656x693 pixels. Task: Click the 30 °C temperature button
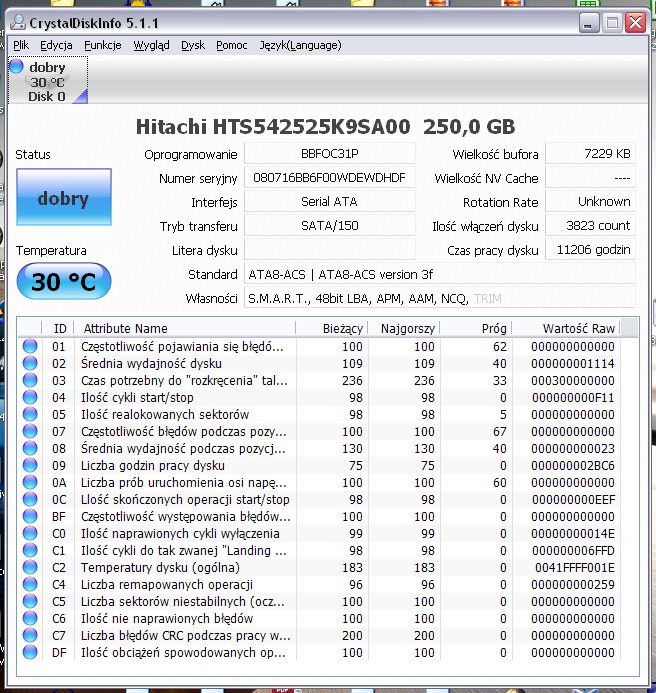tap(64, 281)
